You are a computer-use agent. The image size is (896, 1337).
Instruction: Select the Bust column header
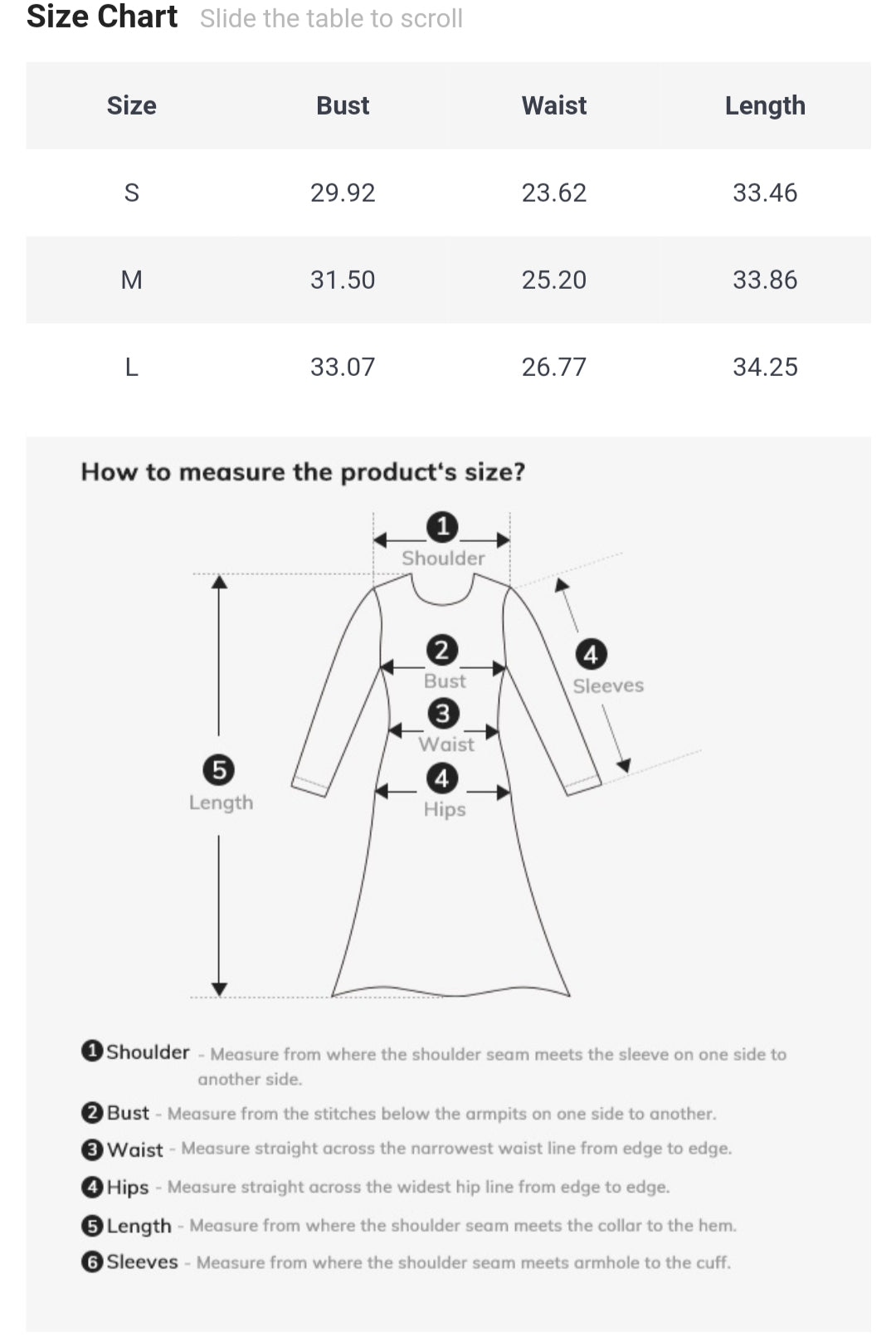coord(343,105)
